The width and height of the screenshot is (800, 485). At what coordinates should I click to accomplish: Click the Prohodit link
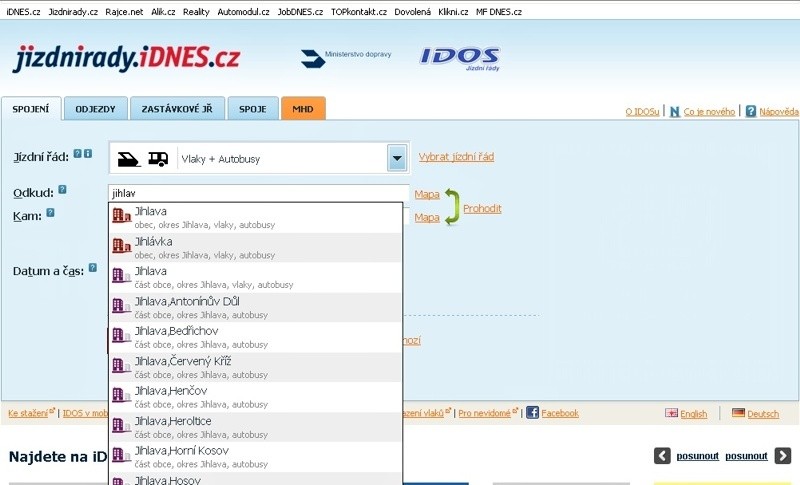pyautogui.click(x=482, y=209)
